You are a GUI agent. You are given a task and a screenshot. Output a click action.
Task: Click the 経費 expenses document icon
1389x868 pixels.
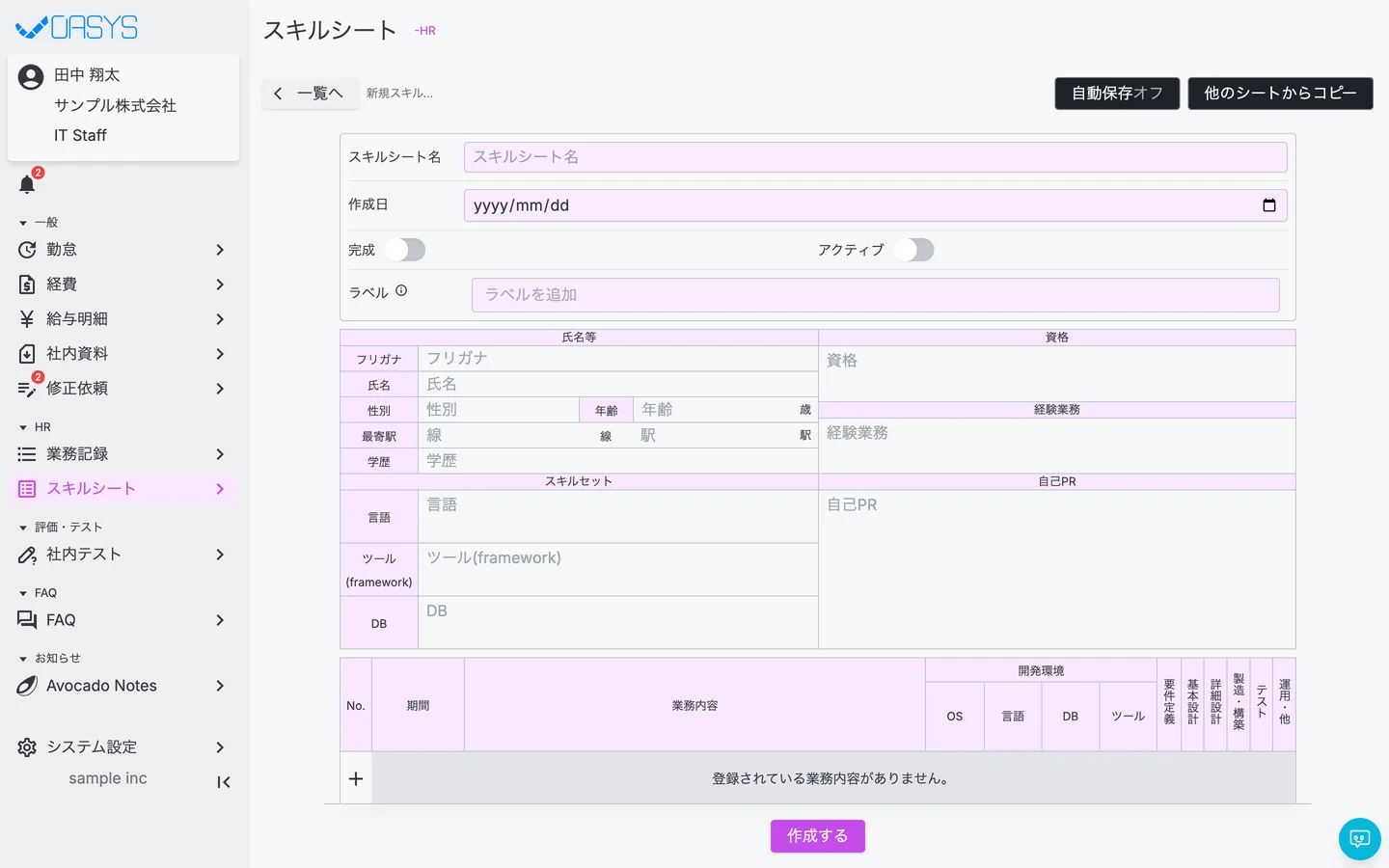[27, 285]
